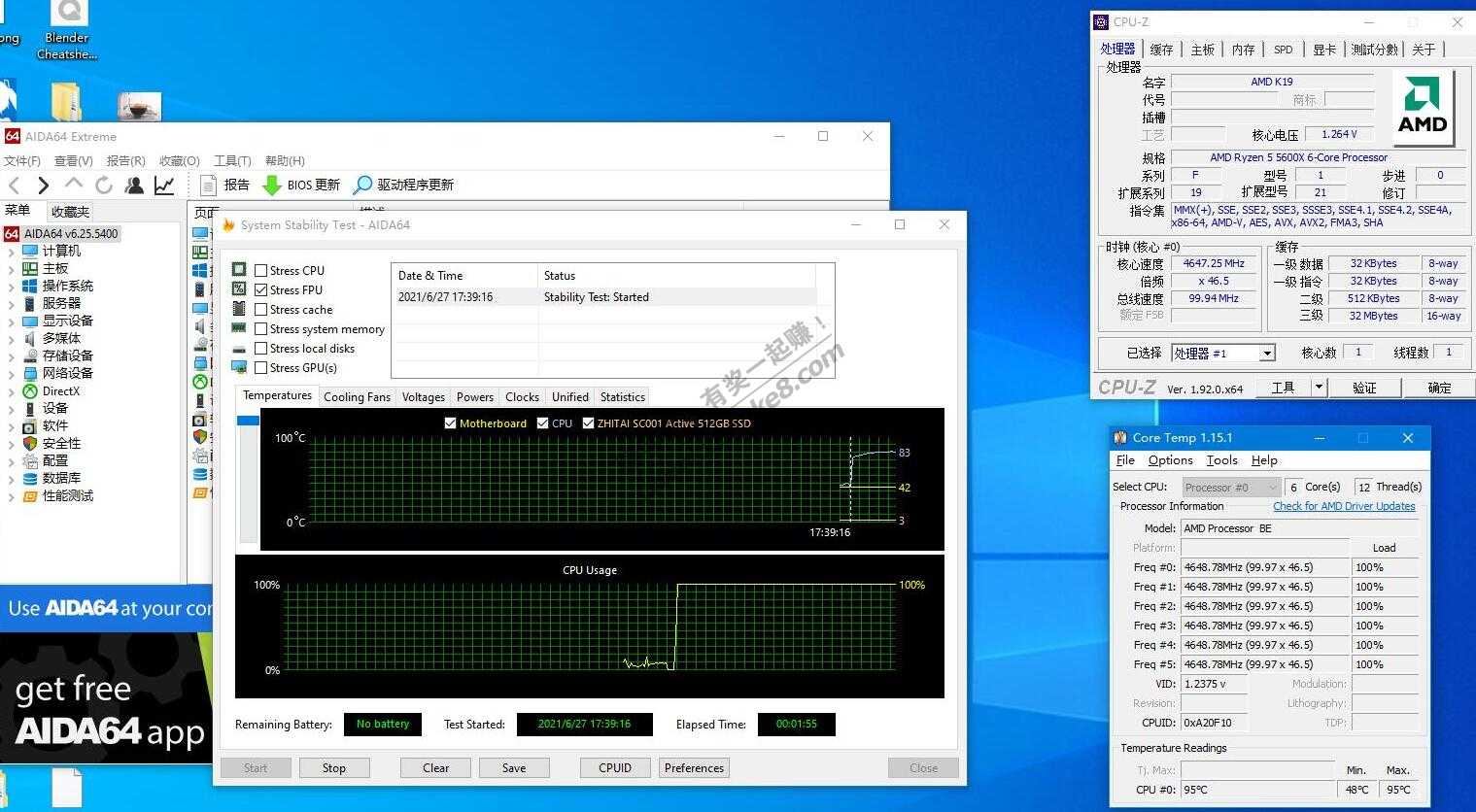Open Check for AMD Driver Updates link
This screenshot has height=812, width=1476.
1344,506
